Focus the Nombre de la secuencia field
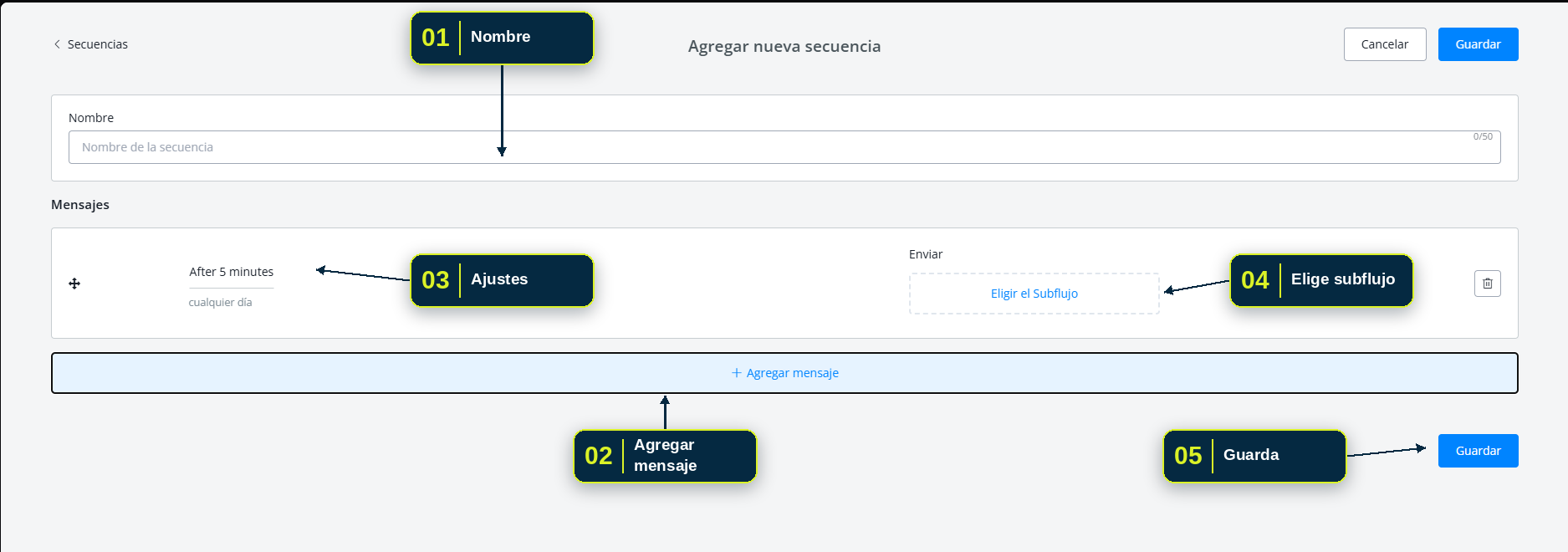 (784, 147)
